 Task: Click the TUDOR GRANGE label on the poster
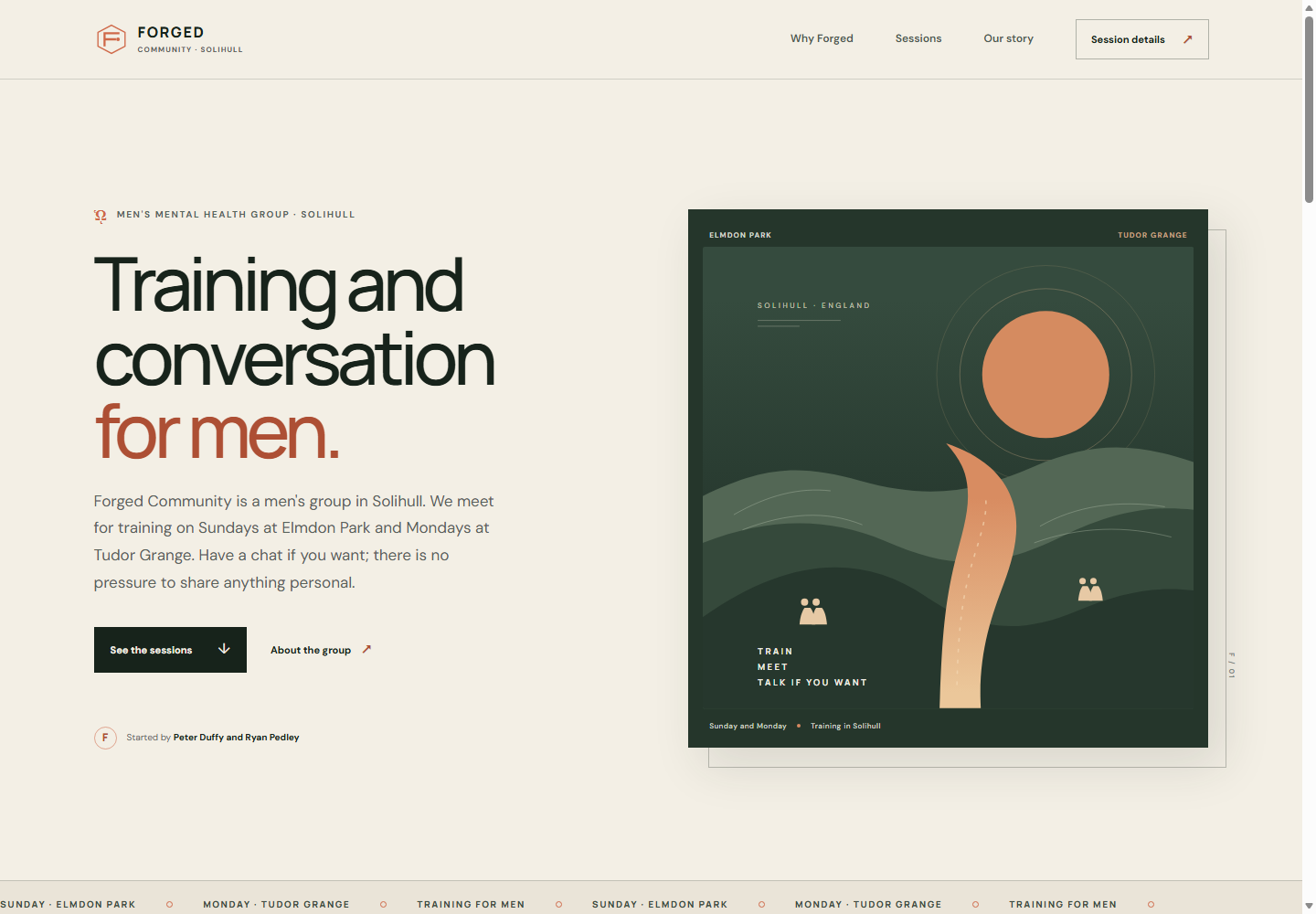(x=1152, y=235)
